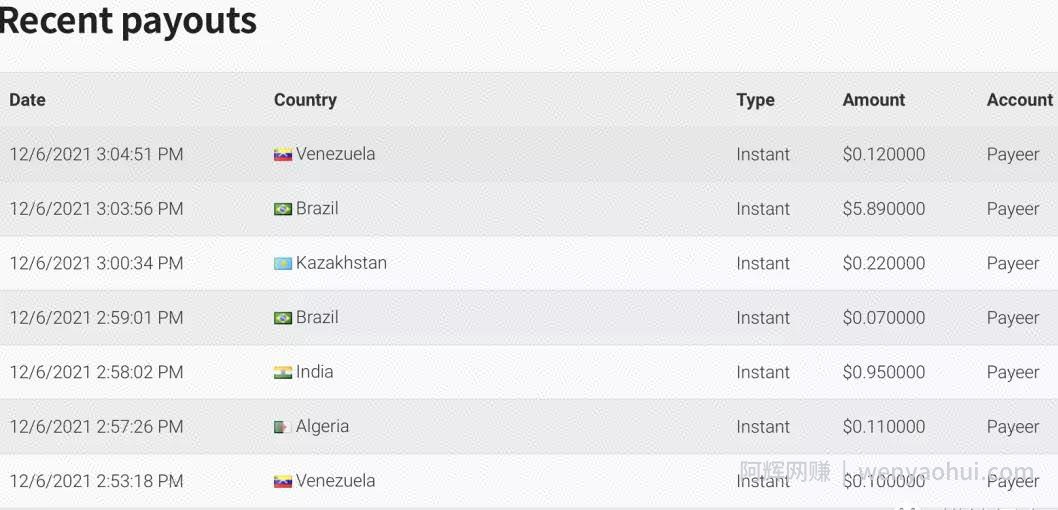Click the Brazil flag in 3:03:56 PM row
The image size is (1058, 510).
283,209
